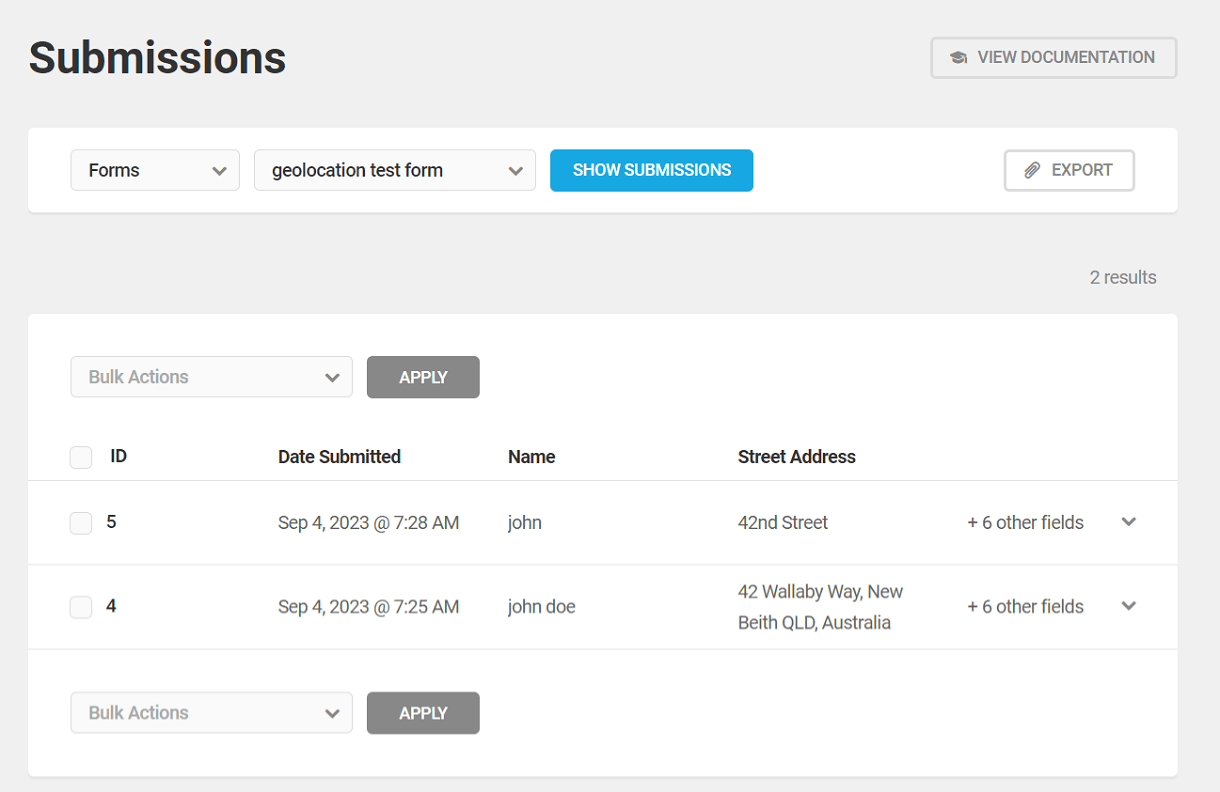Click the address 42nd Street
Viewport: 1220px width, 792px height.
783,523
